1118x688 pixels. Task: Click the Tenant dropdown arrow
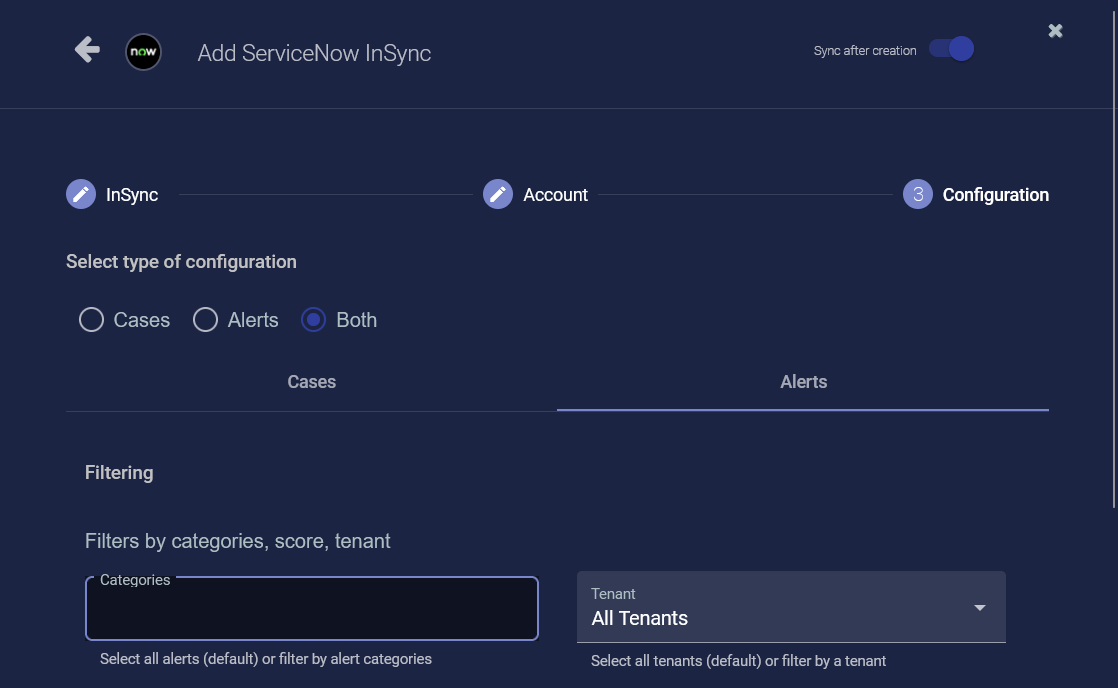980,608
